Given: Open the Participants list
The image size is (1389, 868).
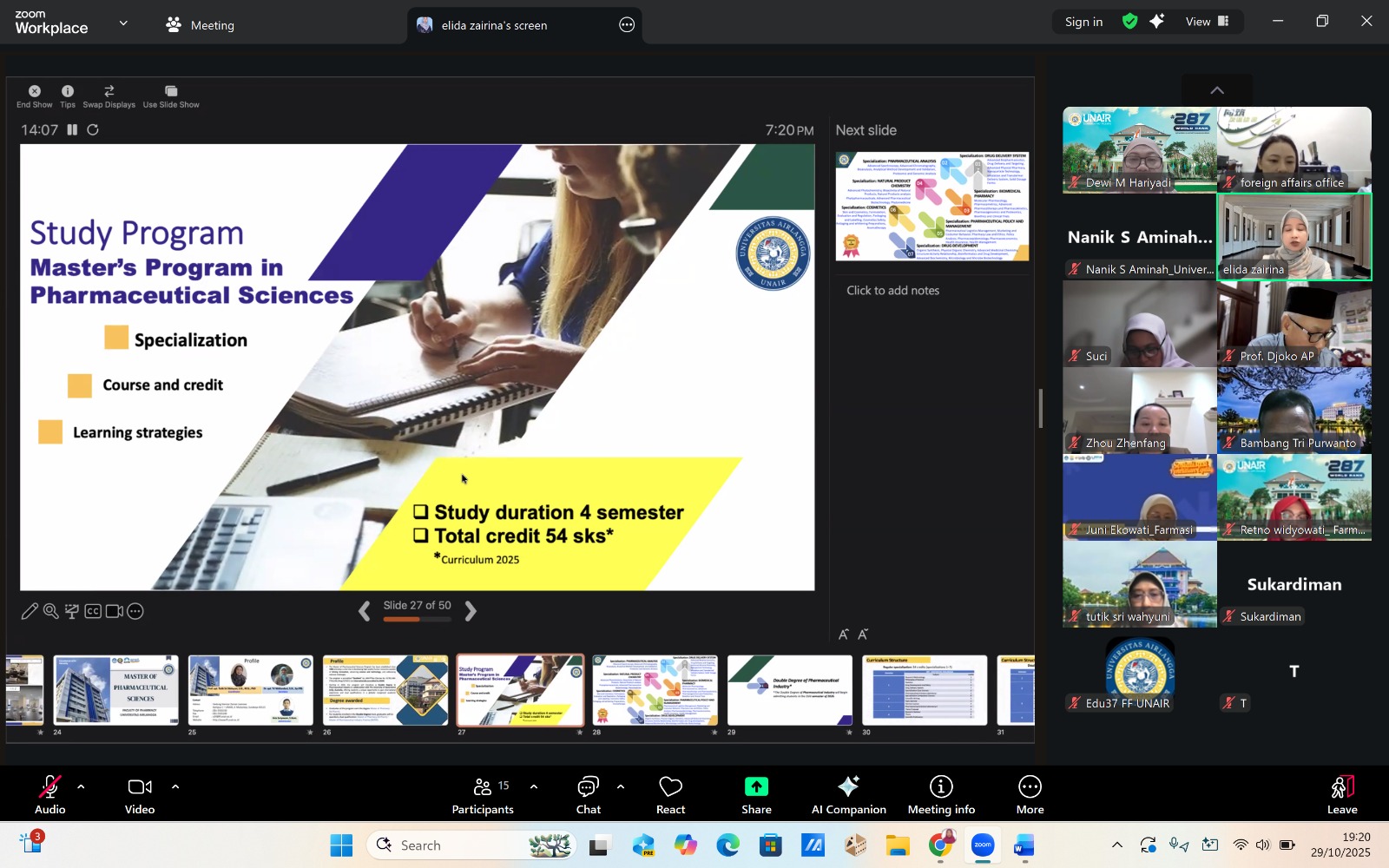Looking at the screenshot, I should [x=483, y=794].
